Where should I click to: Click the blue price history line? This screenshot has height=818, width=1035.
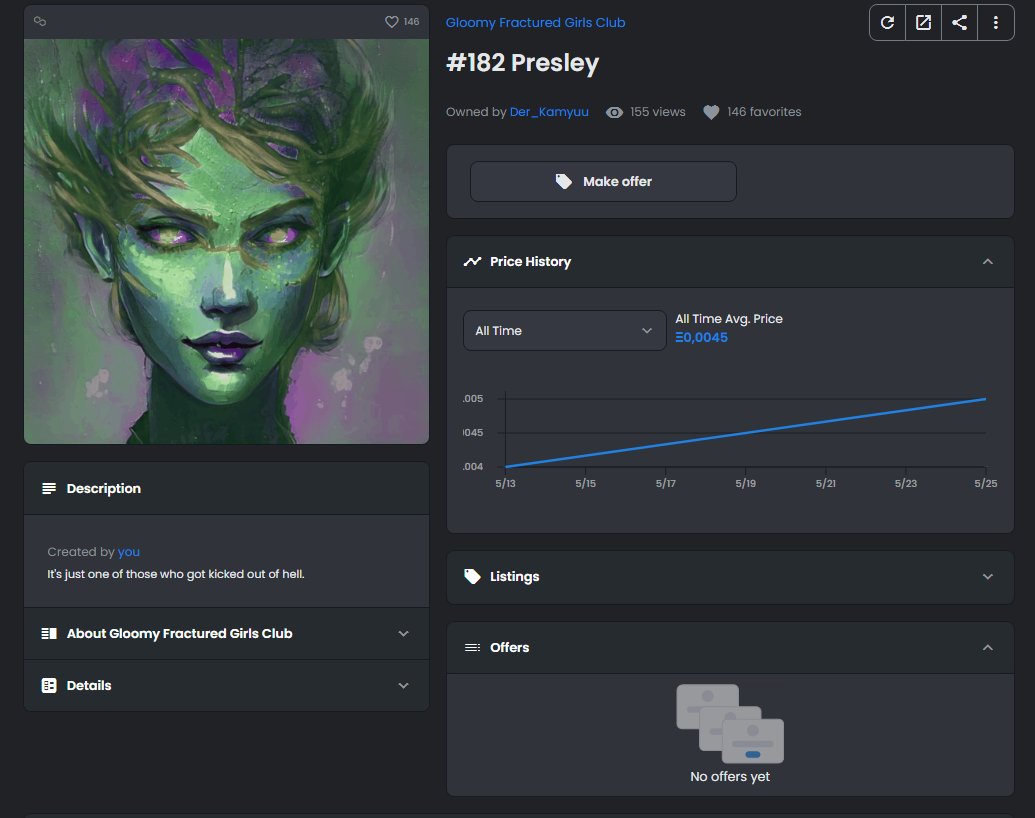pyautogui.click(x=745, y=433)
